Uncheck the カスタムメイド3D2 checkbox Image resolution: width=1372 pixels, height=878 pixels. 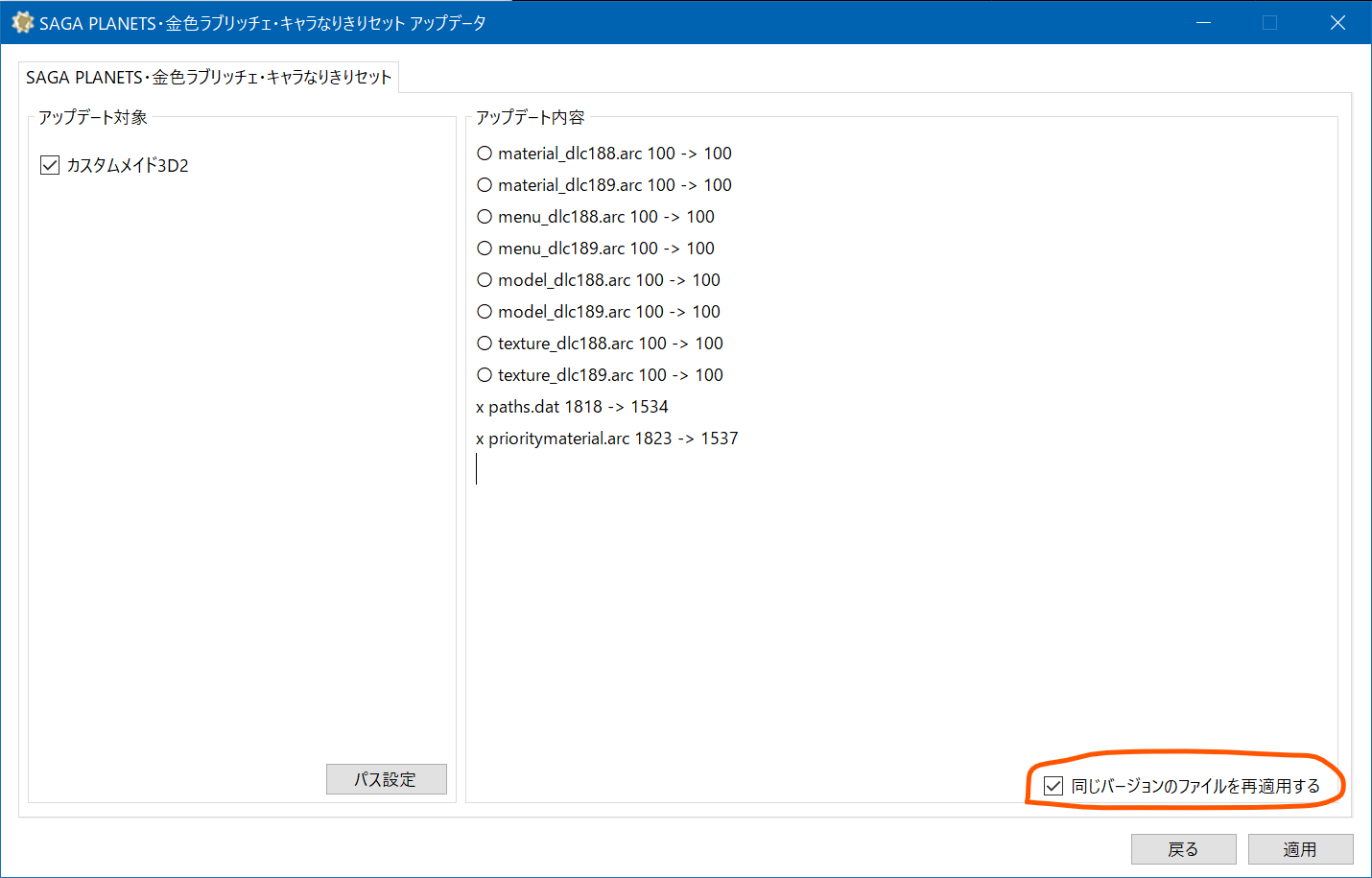click(50, 165)
